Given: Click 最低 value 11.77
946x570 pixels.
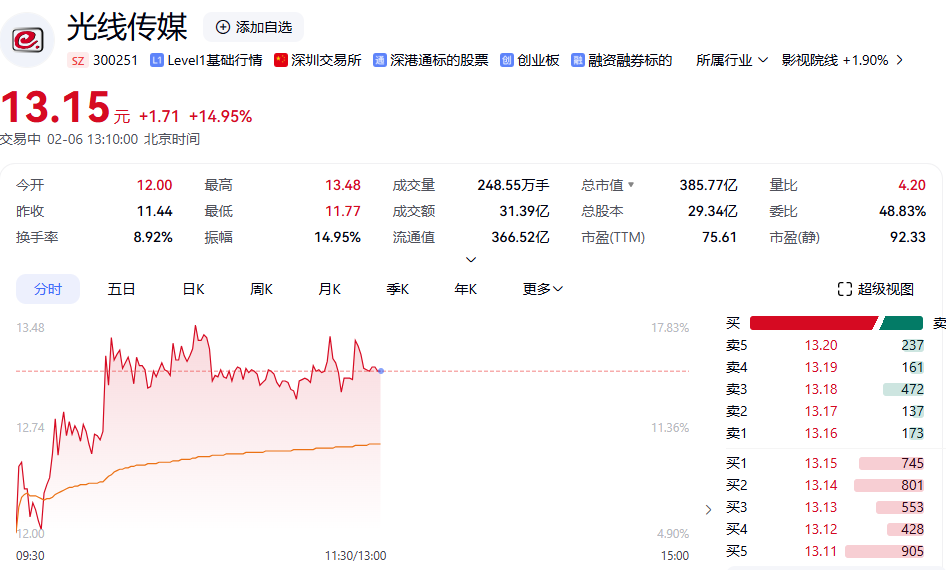Looking at the screenshot, I should click(343, 211).
